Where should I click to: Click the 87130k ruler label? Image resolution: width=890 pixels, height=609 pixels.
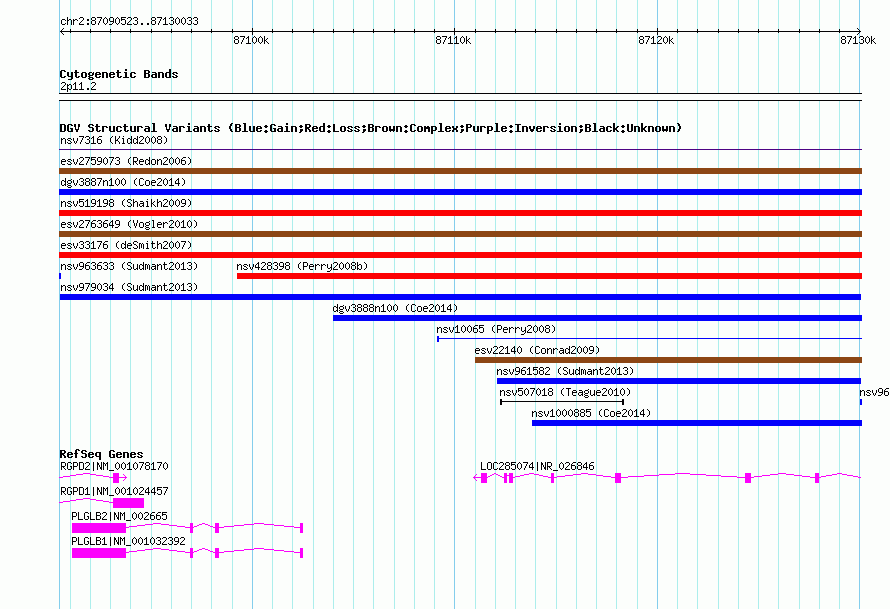click(x=858, y=40)
